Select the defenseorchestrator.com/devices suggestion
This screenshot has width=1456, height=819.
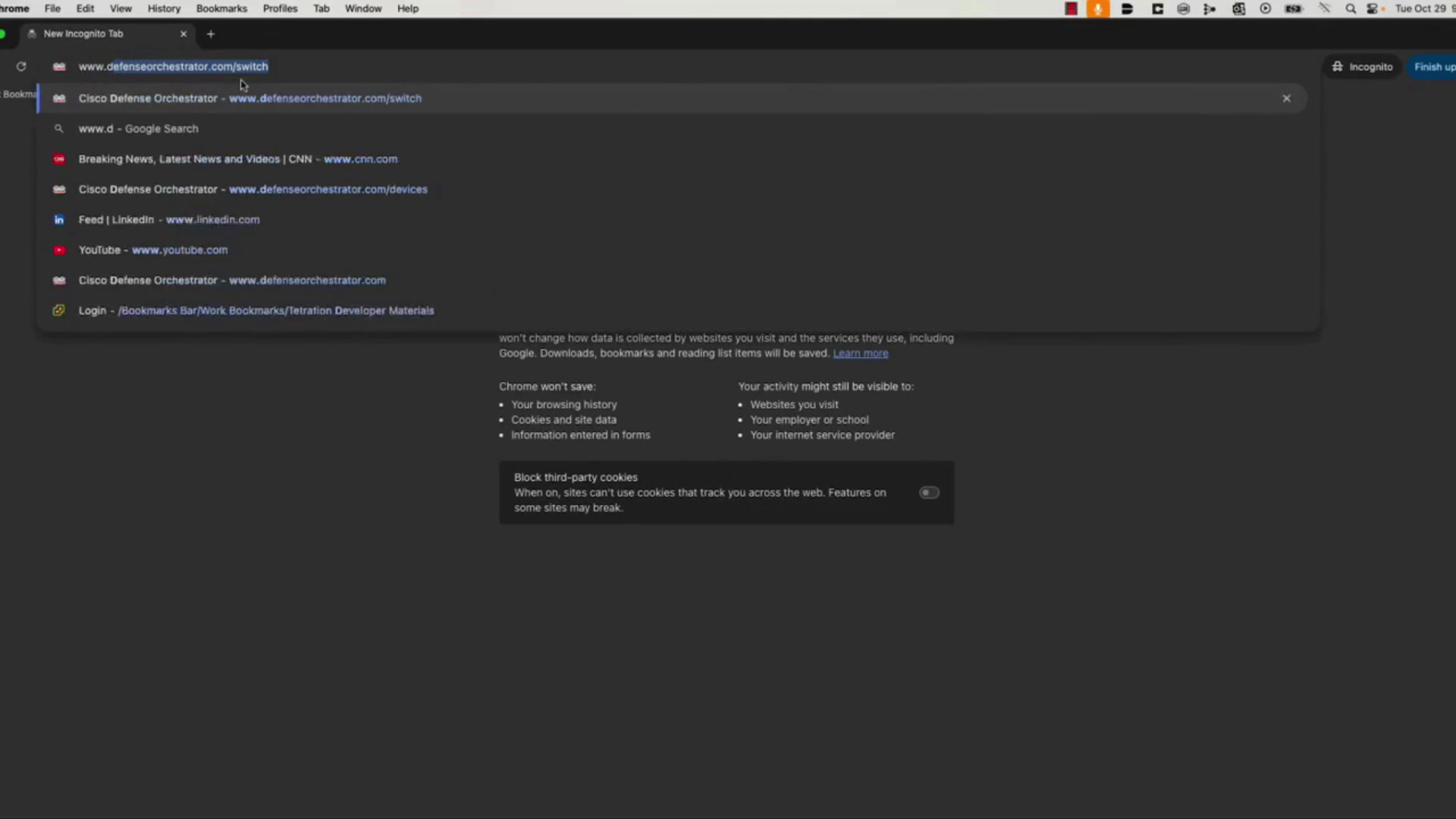tap(671, 190)
